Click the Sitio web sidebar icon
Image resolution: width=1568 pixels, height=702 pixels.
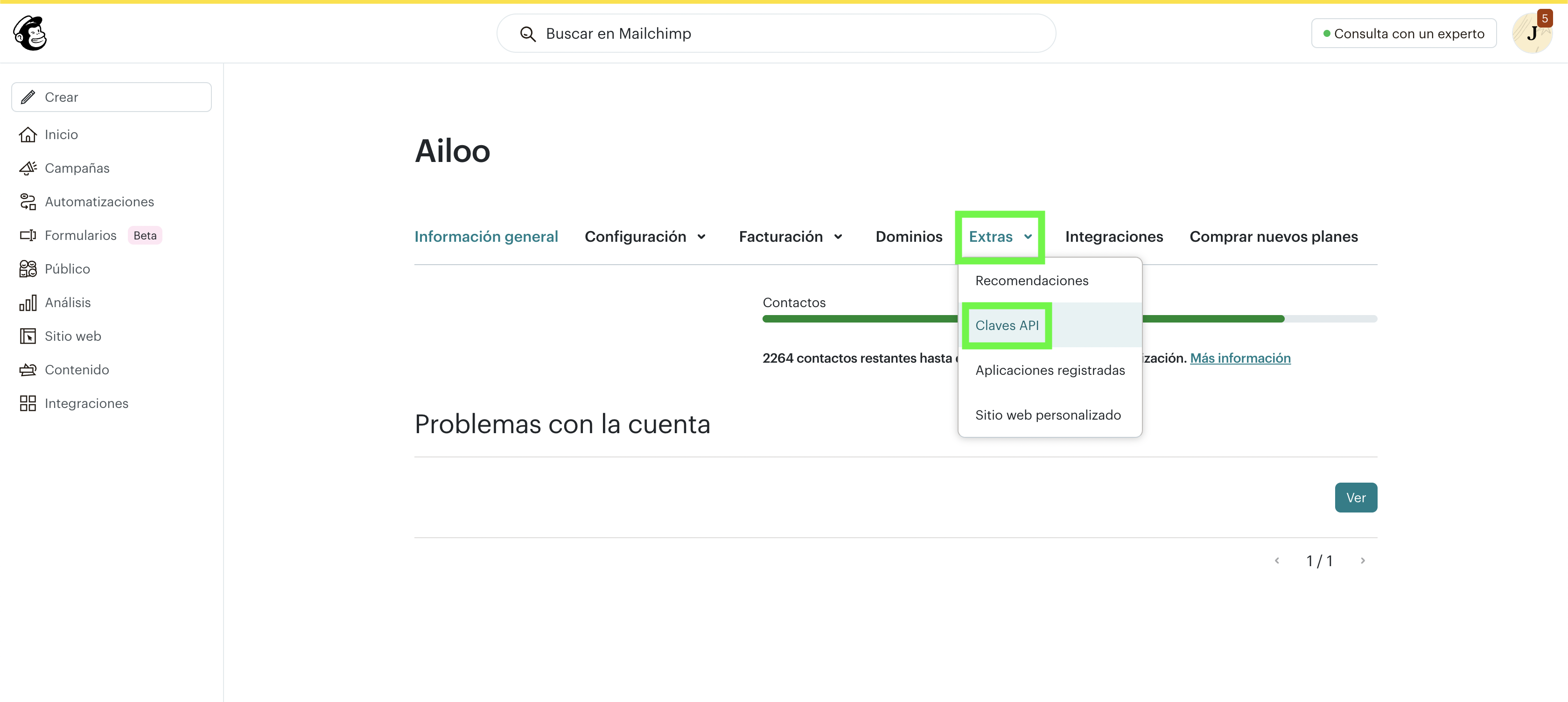[28, 336]
